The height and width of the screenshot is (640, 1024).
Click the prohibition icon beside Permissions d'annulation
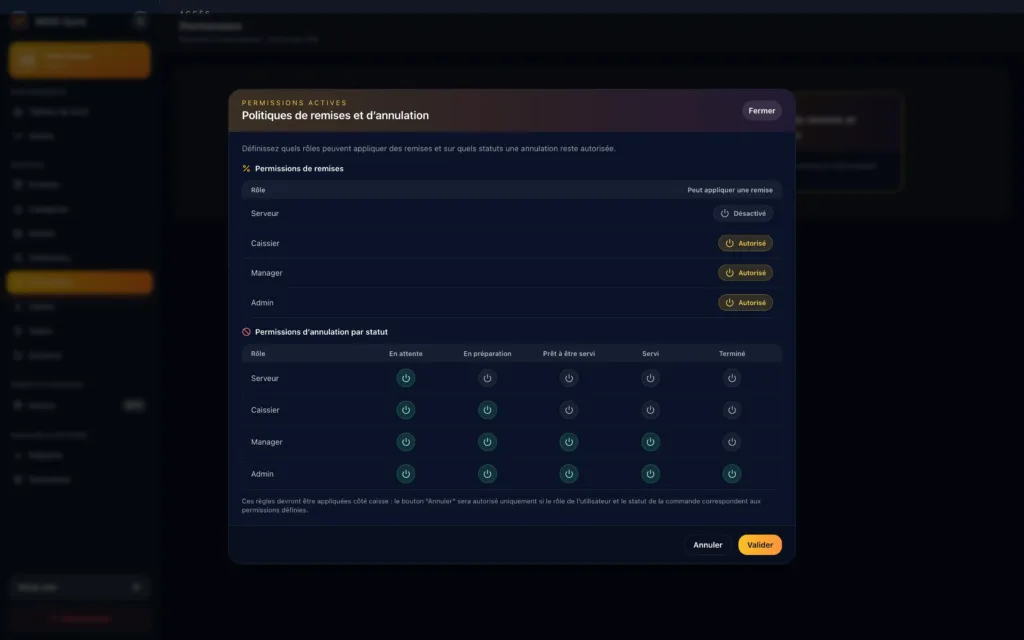(x=246, y=332)
